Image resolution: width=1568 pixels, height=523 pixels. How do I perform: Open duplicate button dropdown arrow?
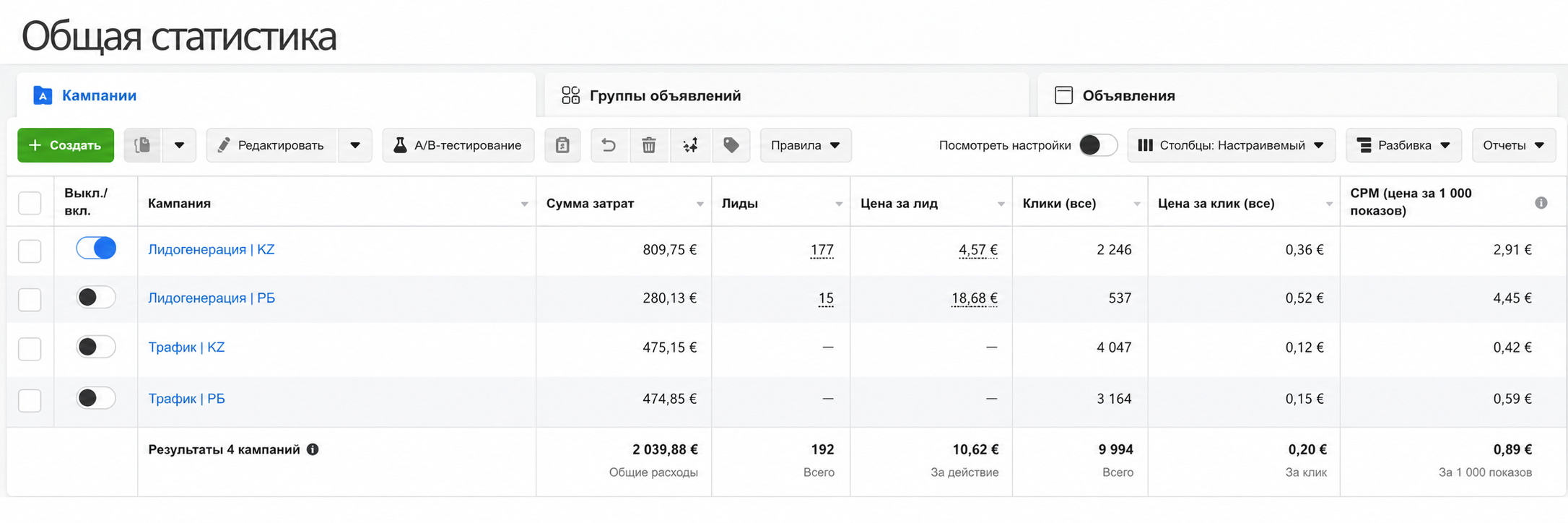pos(180,145)
